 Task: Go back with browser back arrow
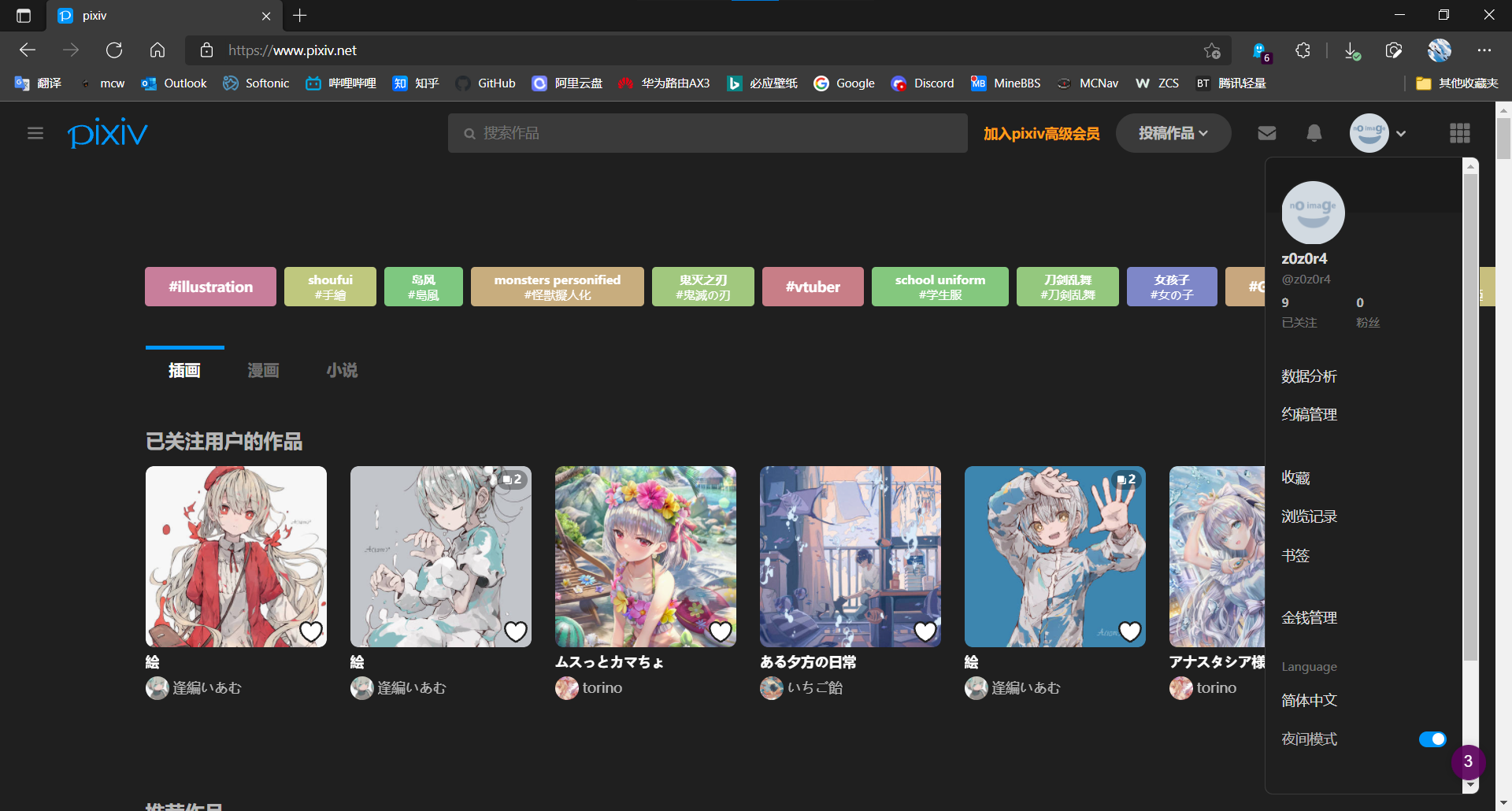coord(28,50)
